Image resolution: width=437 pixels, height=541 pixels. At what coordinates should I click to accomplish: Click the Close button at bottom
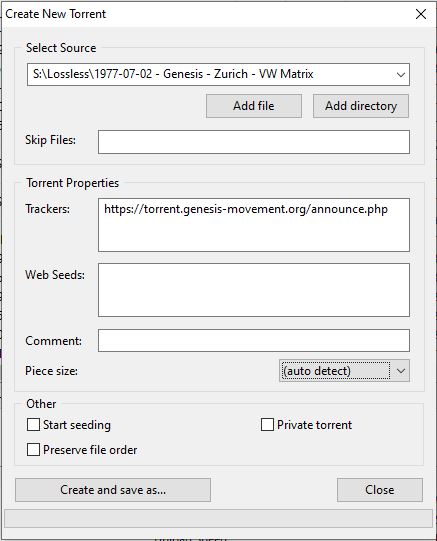click(x=380, y=490)
